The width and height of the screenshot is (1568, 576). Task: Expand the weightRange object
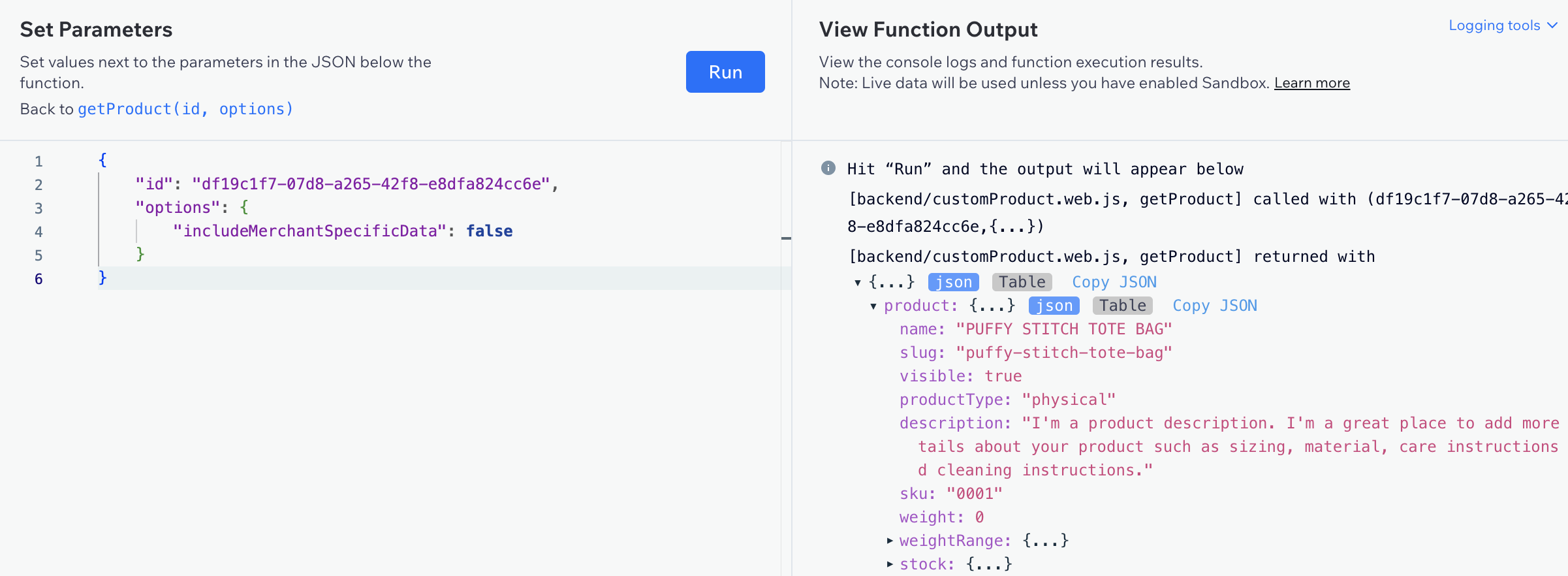tap(890, 541)
